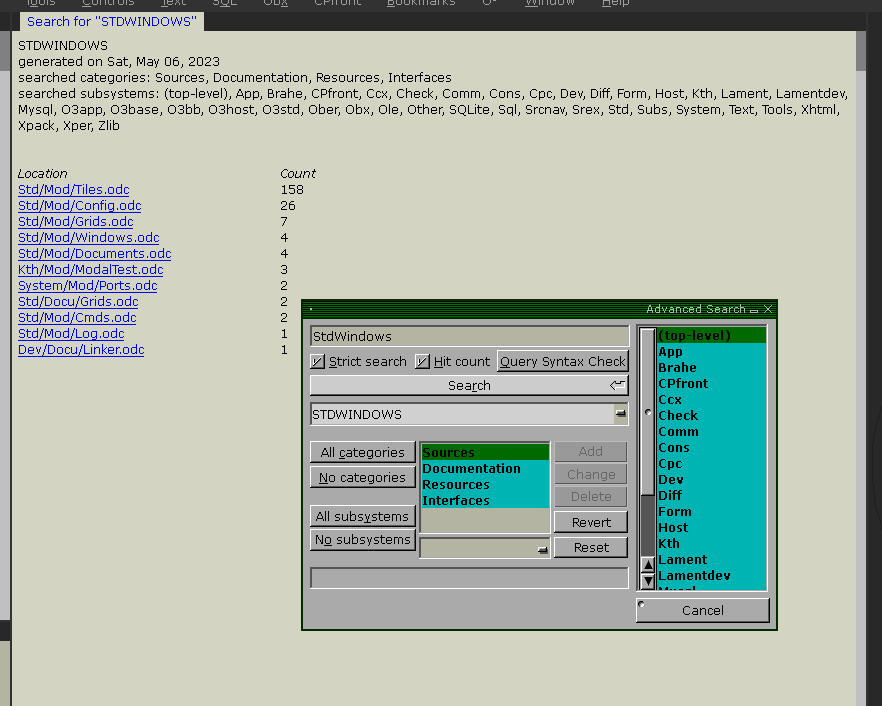The height and width of the screenshot is (706, 882).
Task: Select the CPfront subsystem in the list
Action: point(683,384)
